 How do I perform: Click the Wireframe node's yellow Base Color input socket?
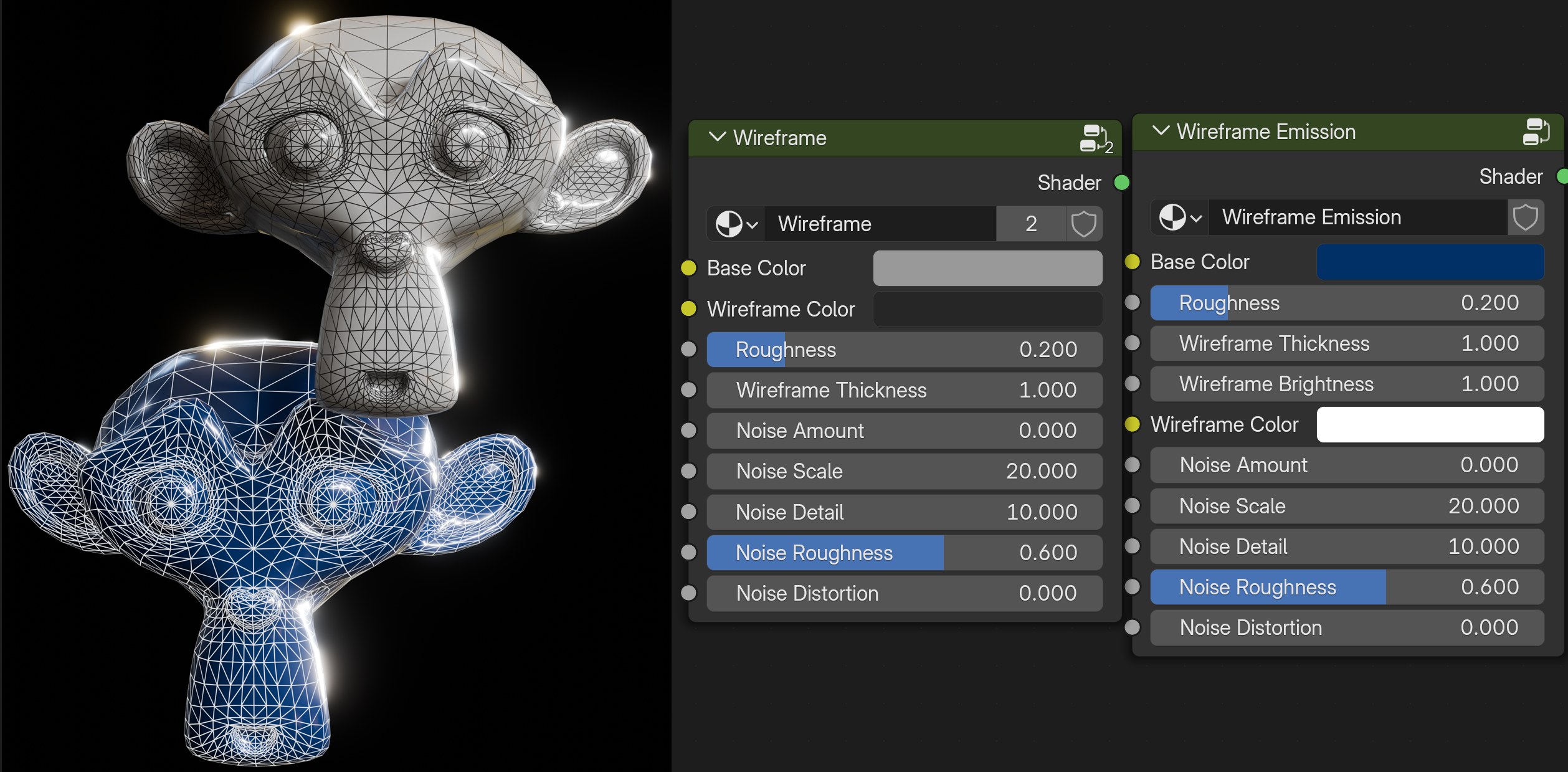pos(688,269)
